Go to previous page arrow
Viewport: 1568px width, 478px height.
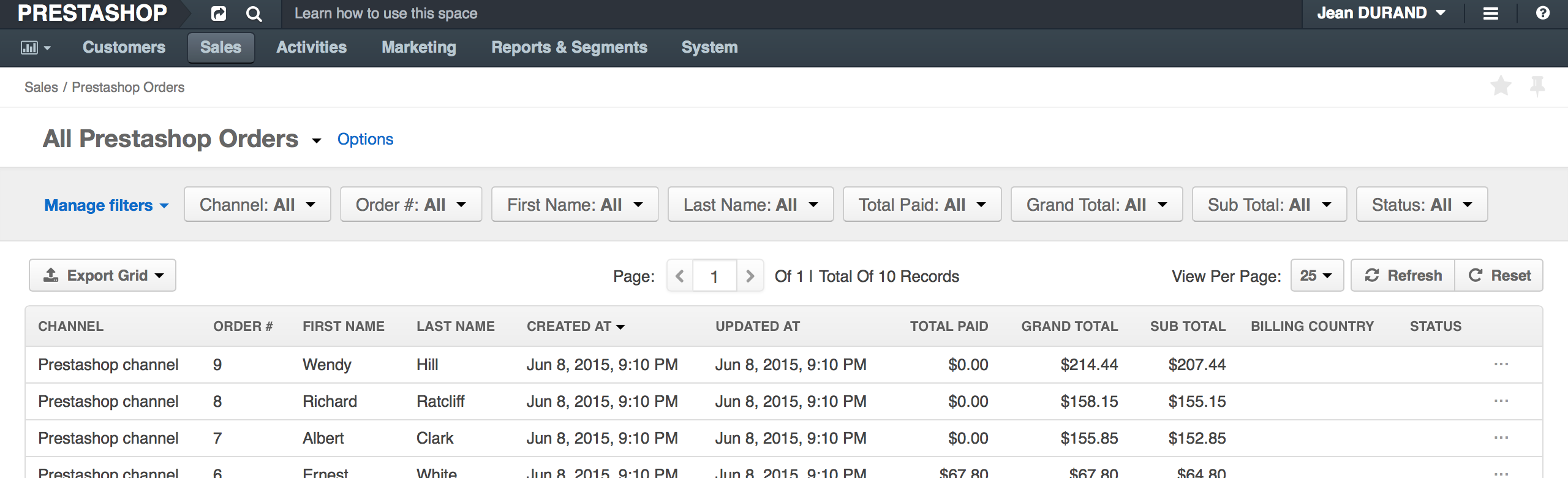pyautogui.click(x=680, y=276)
